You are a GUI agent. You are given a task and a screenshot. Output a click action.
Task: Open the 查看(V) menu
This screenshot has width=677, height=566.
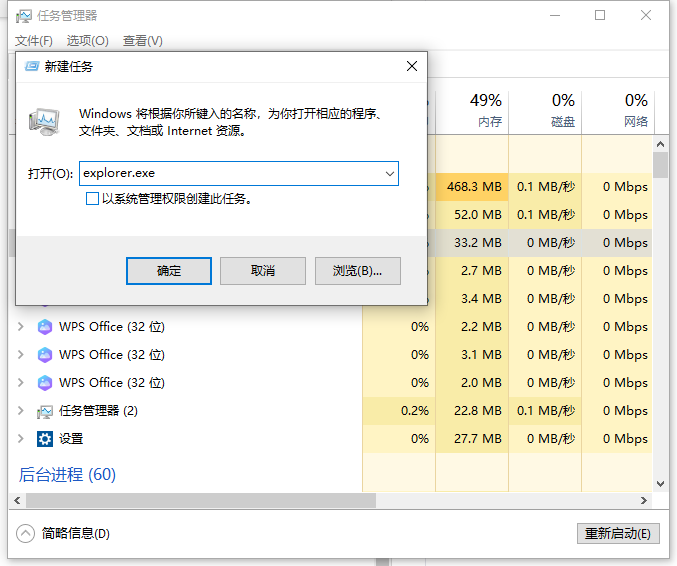point(142,41)
